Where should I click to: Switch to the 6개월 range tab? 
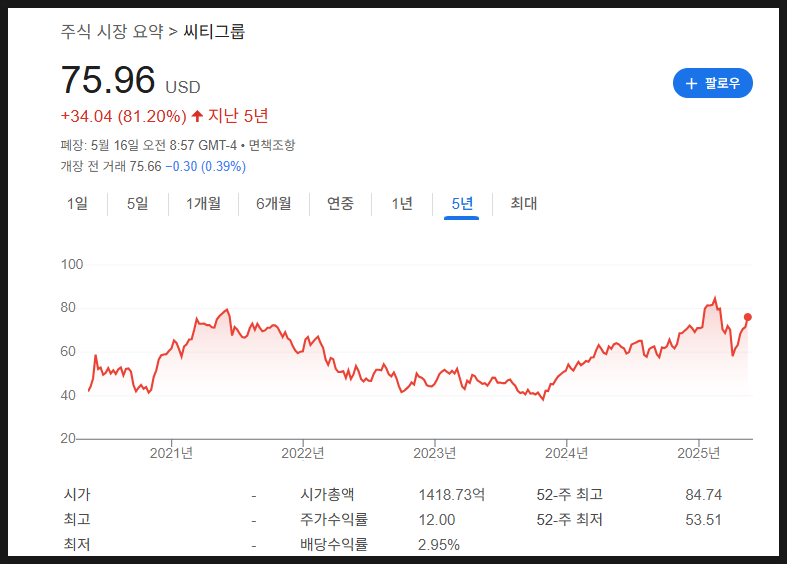tap(274, 204)
